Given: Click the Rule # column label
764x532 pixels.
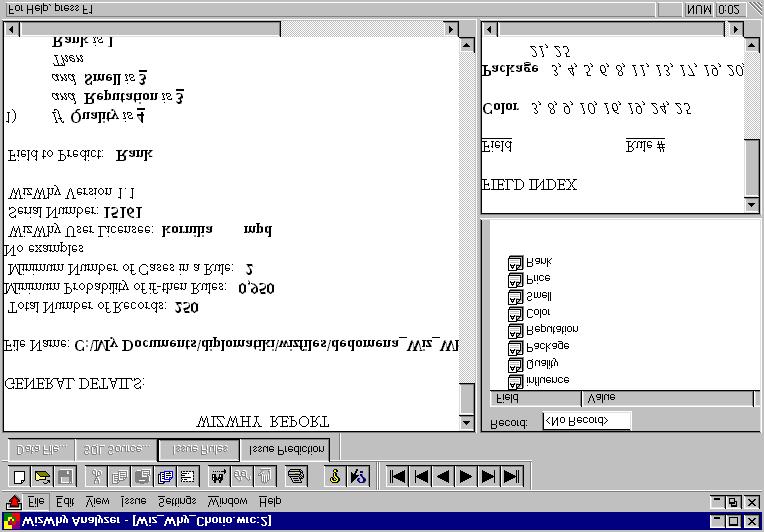Looking at the screenshot, I should click(646, 145).
